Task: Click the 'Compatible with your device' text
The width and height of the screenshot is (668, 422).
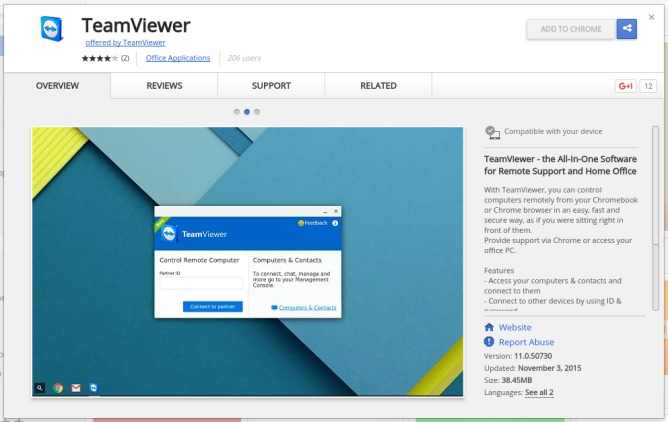Action: pyautogui.click(x=553, y=132)
